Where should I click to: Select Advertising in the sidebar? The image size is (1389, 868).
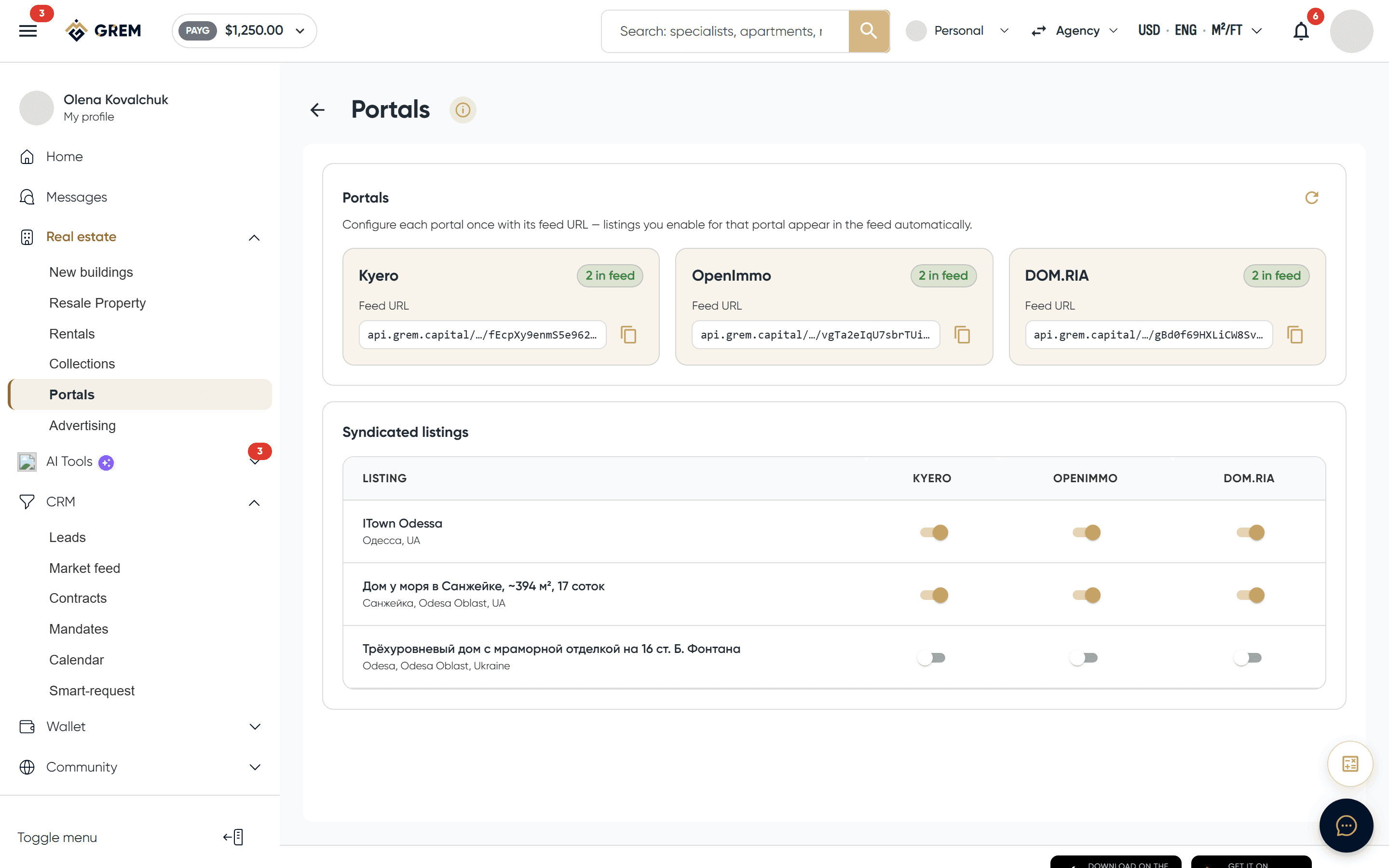(x=82, y=425)
